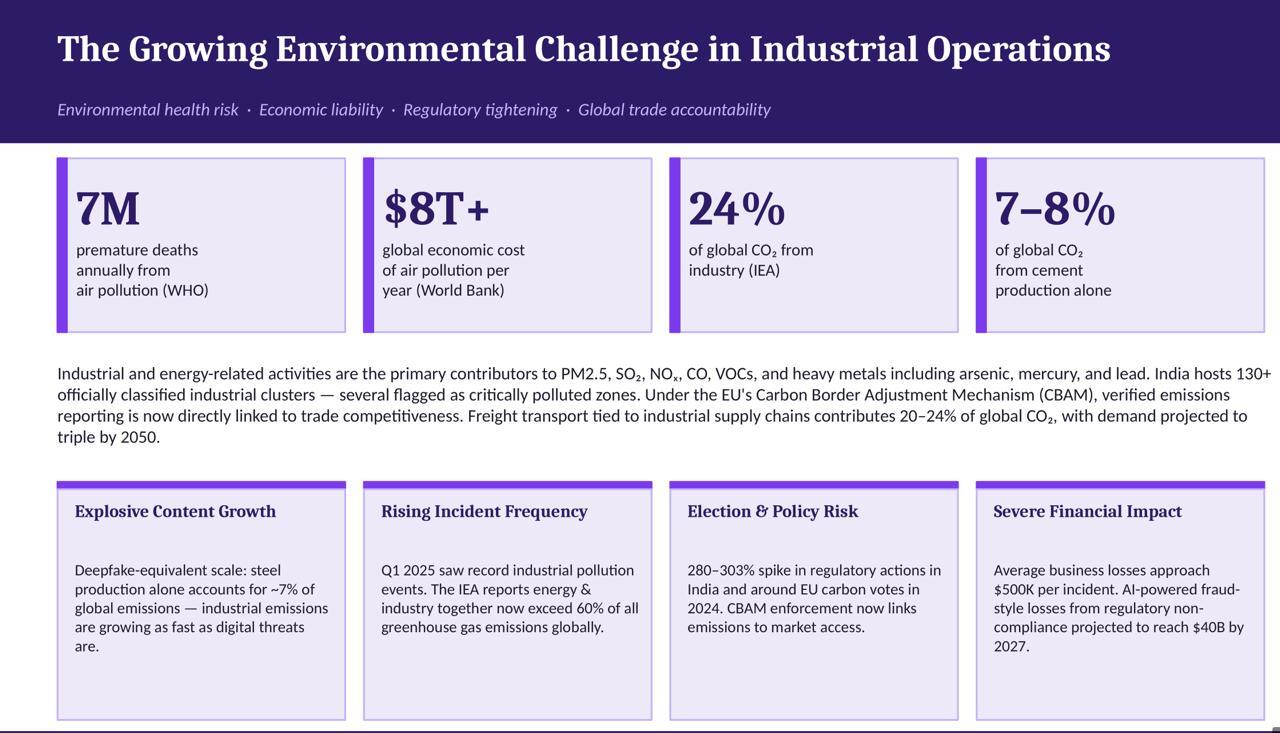Select the 'Rising Incident Frequency' heading
Image resolution: width=1280 pixels, height=733 pixels.
tap(484, 512)
